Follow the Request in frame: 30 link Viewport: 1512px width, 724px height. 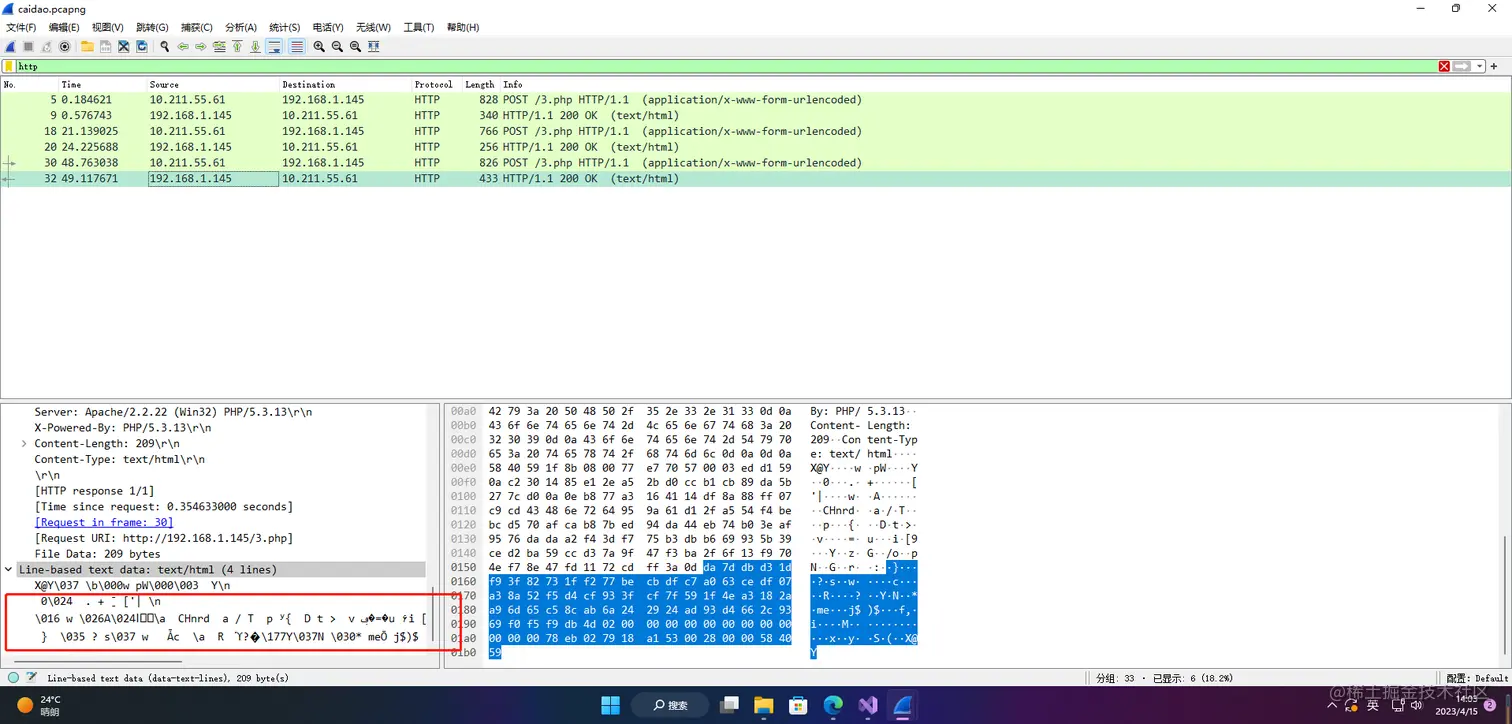(x=104, y=522)
